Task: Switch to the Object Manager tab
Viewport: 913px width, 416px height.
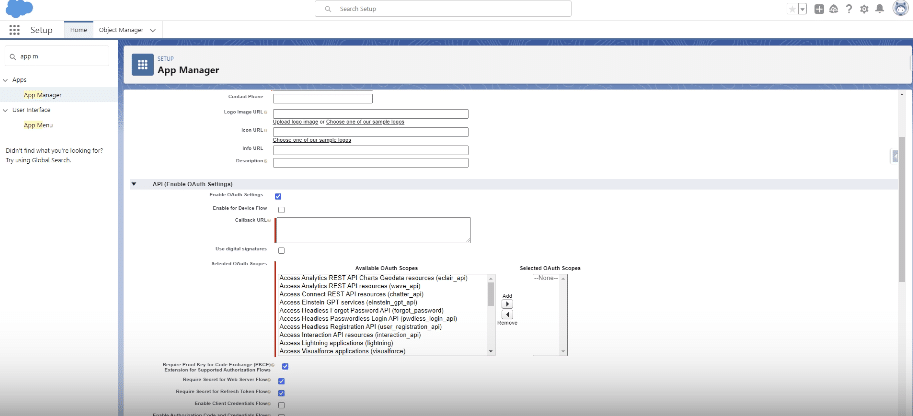Action: (121, 30)
